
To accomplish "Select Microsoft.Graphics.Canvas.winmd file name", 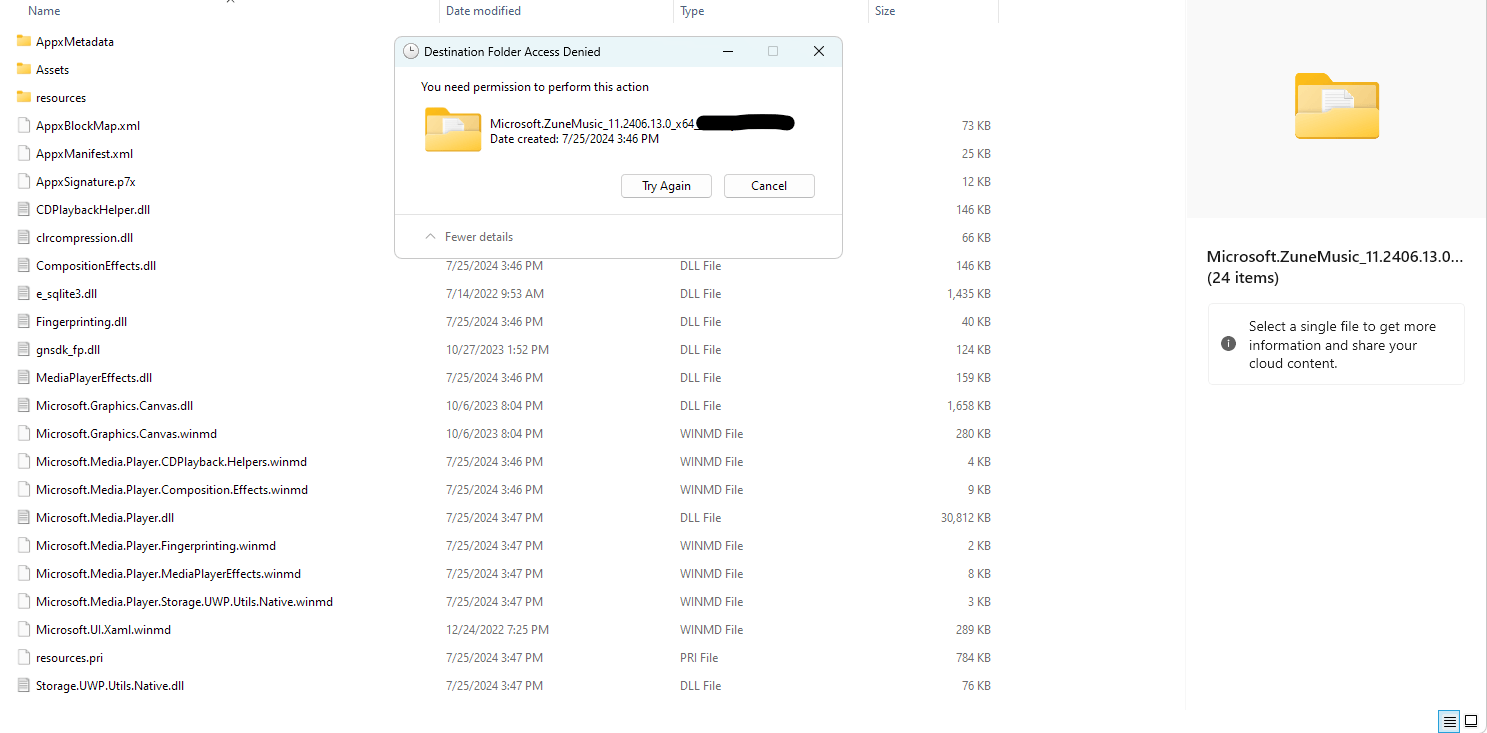I will (126, 434).
